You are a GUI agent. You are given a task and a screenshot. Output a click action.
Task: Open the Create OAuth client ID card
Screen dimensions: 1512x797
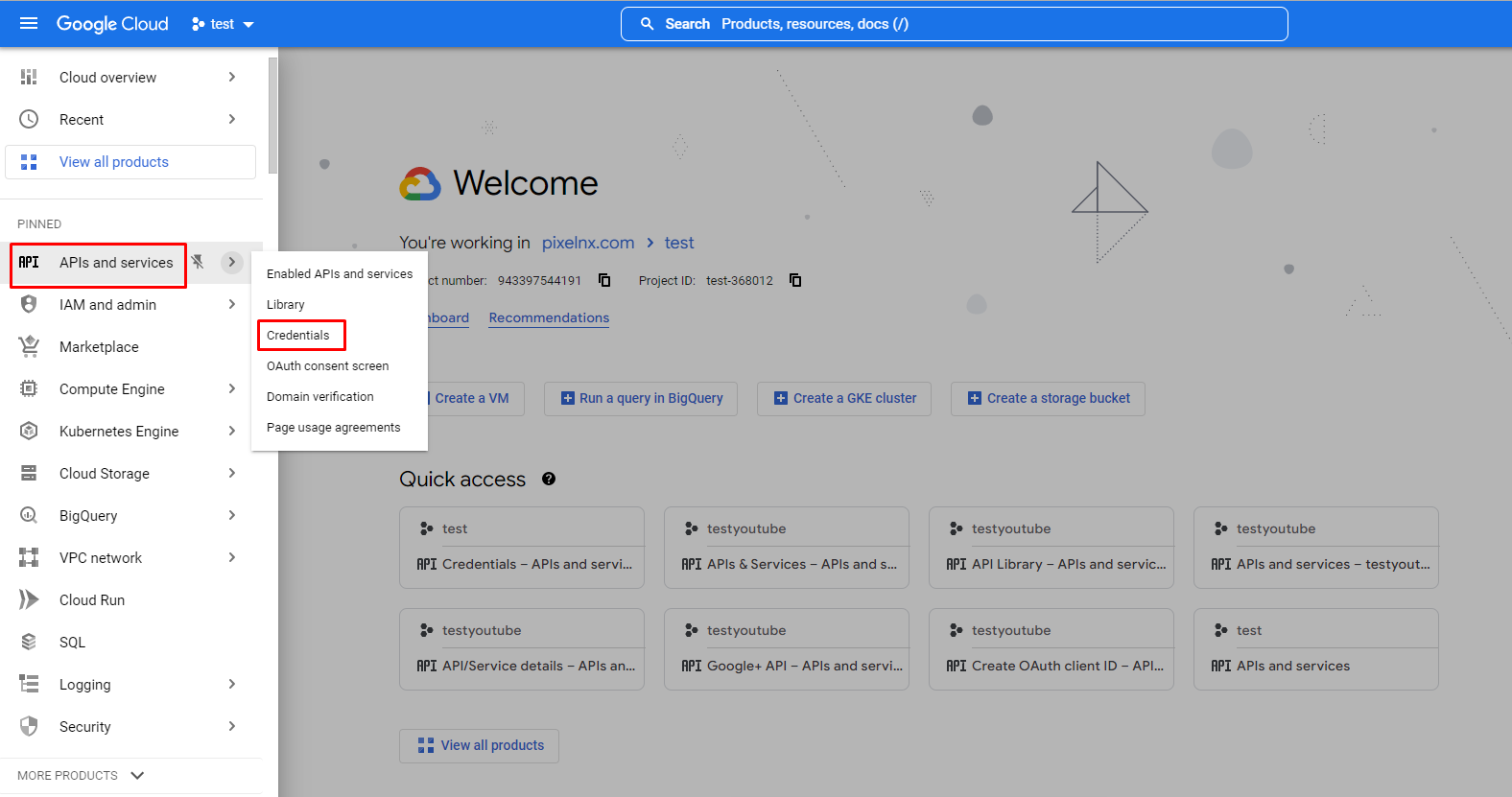pos(1051,649)
